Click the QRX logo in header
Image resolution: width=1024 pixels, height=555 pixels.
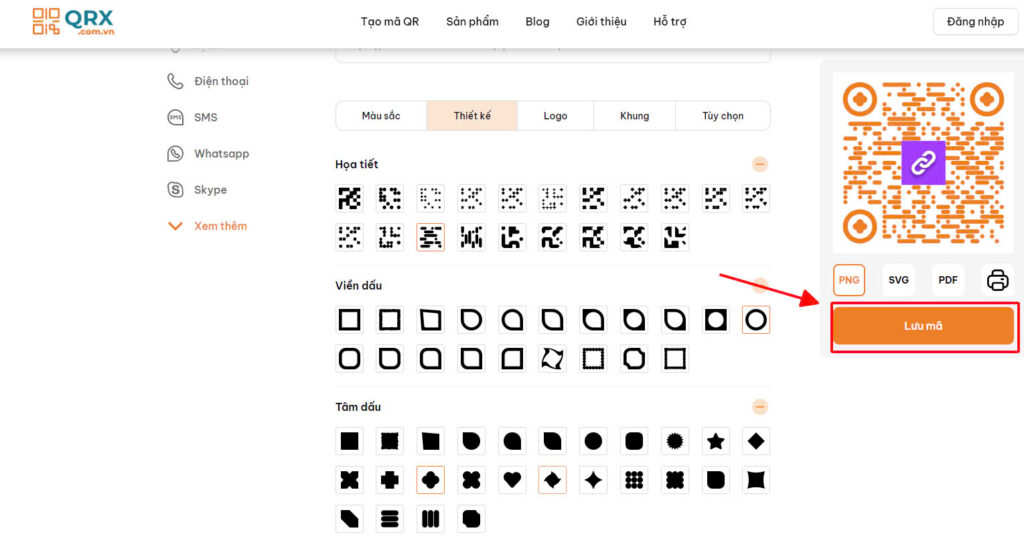coord(73,21)
